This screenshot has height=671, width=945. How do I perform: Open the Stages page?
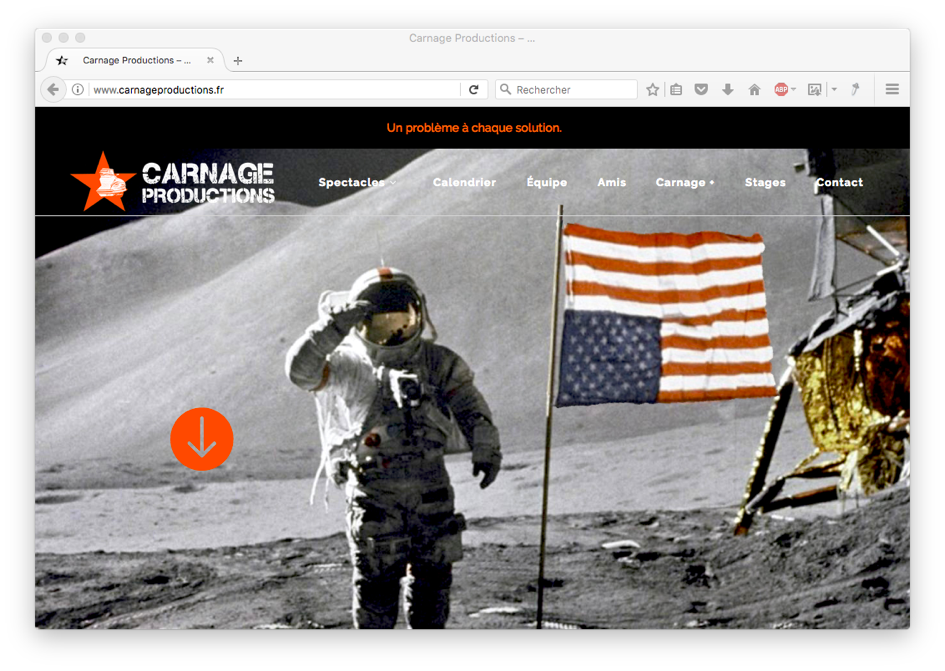click(x=765, y=182)
